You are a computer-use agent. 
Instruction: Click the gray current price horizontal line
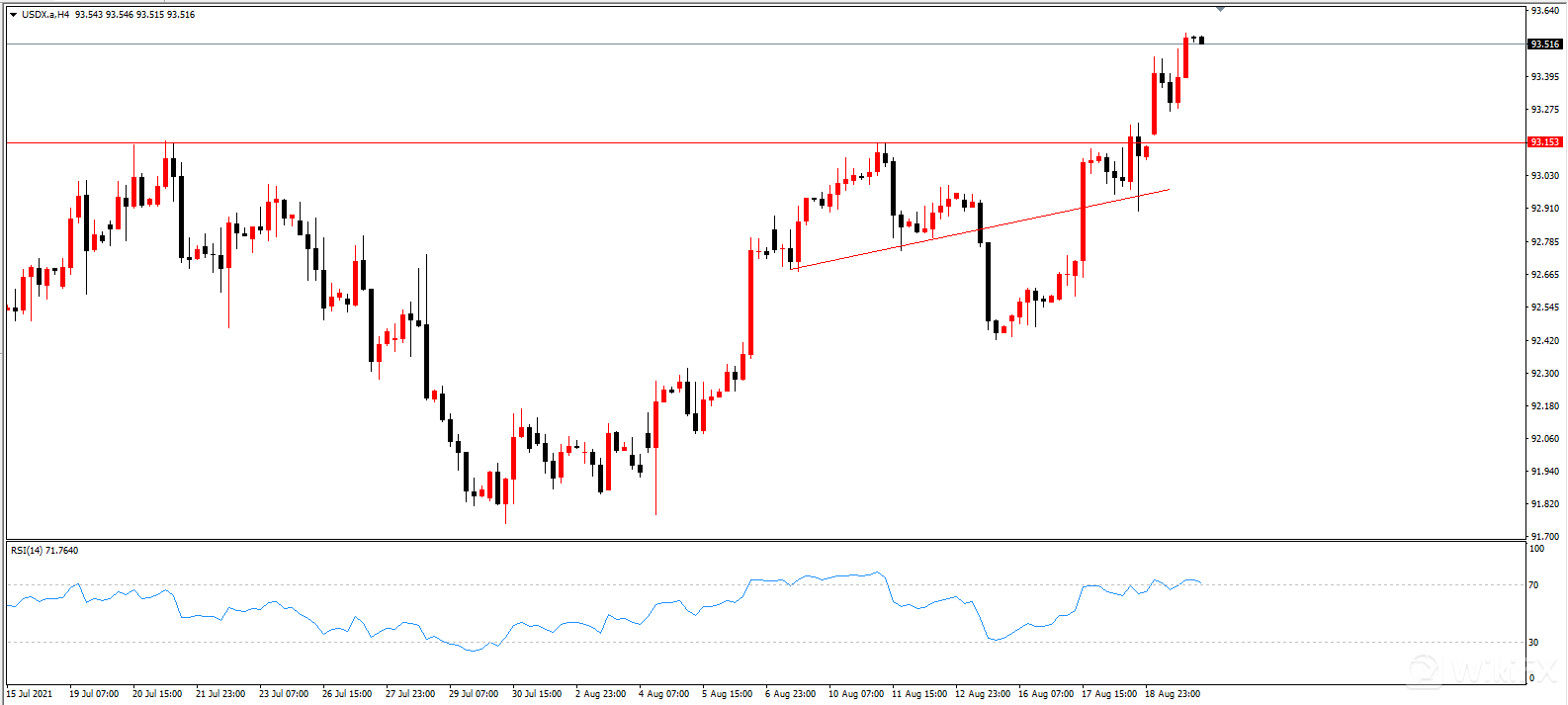pos(692,44)
